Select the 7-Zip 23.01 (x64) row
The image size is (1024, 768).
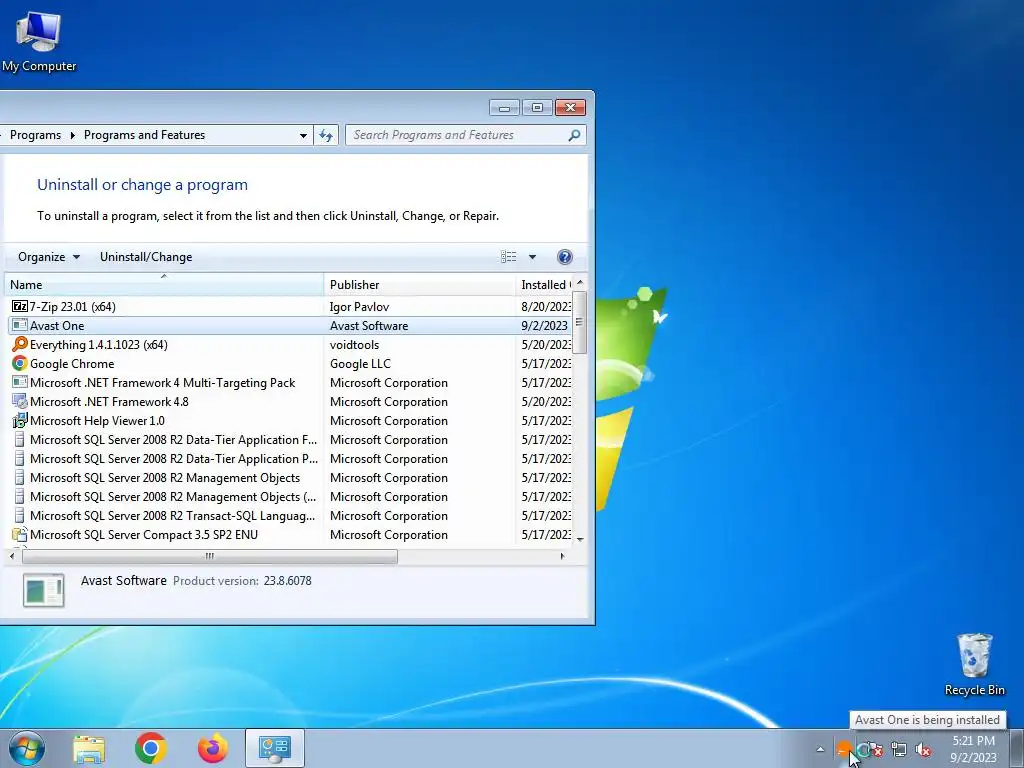290,306
